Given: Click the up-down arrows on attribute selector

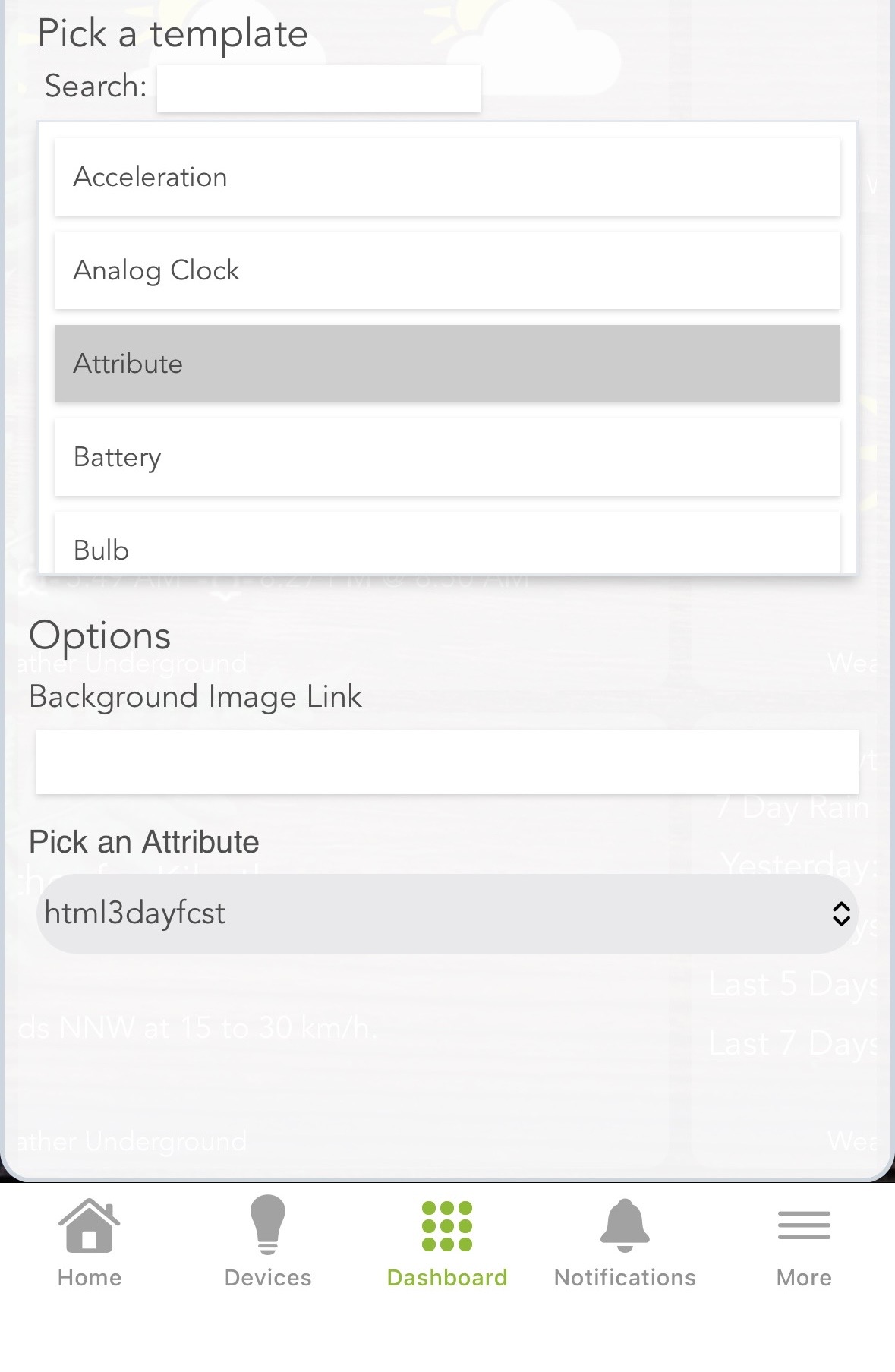Looking at the screenshot, I should pos(840,913).
